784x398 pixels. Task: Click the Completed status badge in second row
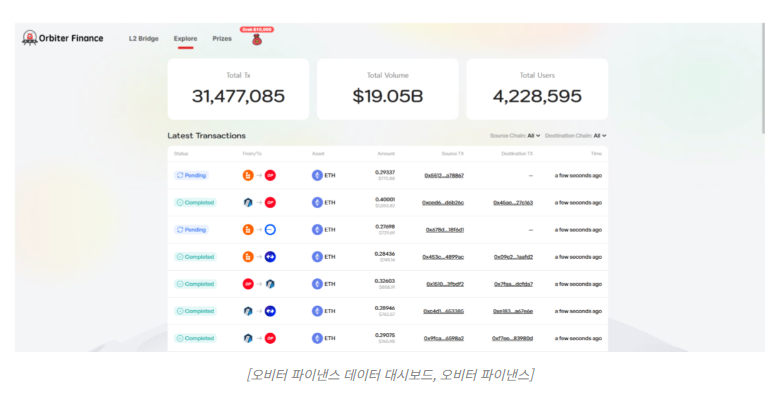tap(195, 202)
